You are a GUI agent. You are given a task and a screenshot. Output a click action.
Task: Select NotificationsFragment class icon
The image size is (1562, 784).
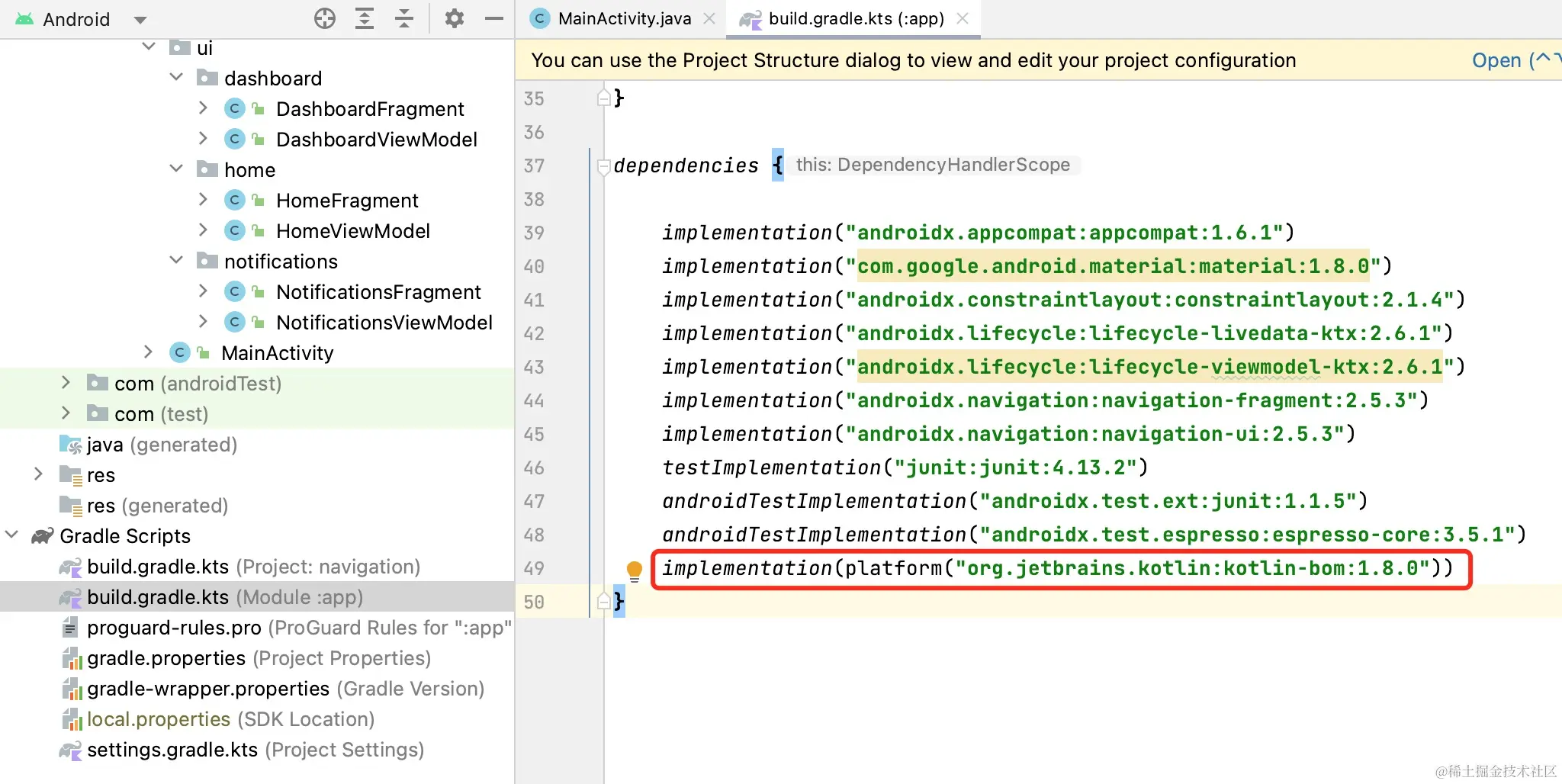pos(235,291)
